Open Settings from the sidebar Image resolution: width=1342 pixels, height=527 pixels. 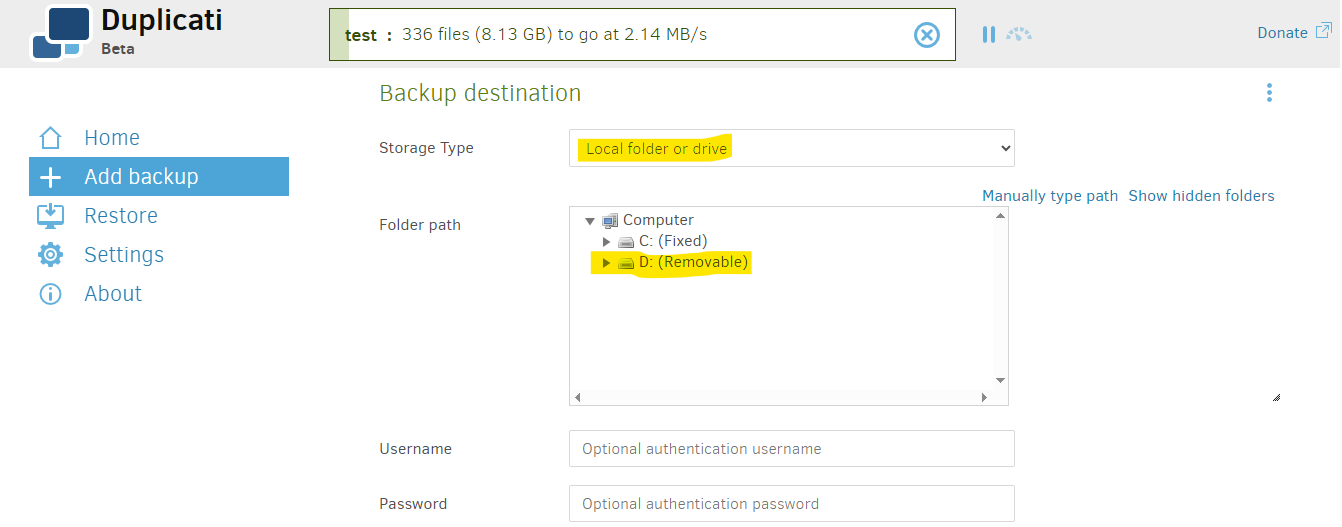coord(123,255)
